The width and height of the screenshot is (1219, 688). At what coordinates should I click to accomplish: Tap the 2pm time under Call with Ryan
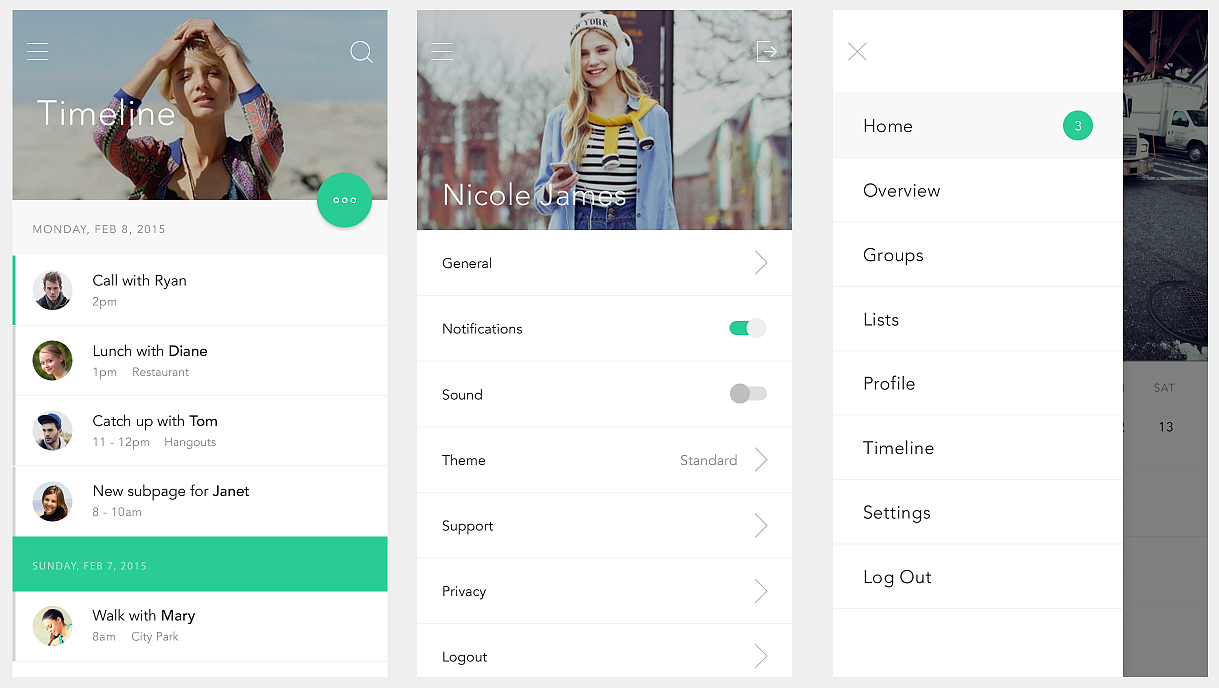pyautogui.click(x=105, y=302)
